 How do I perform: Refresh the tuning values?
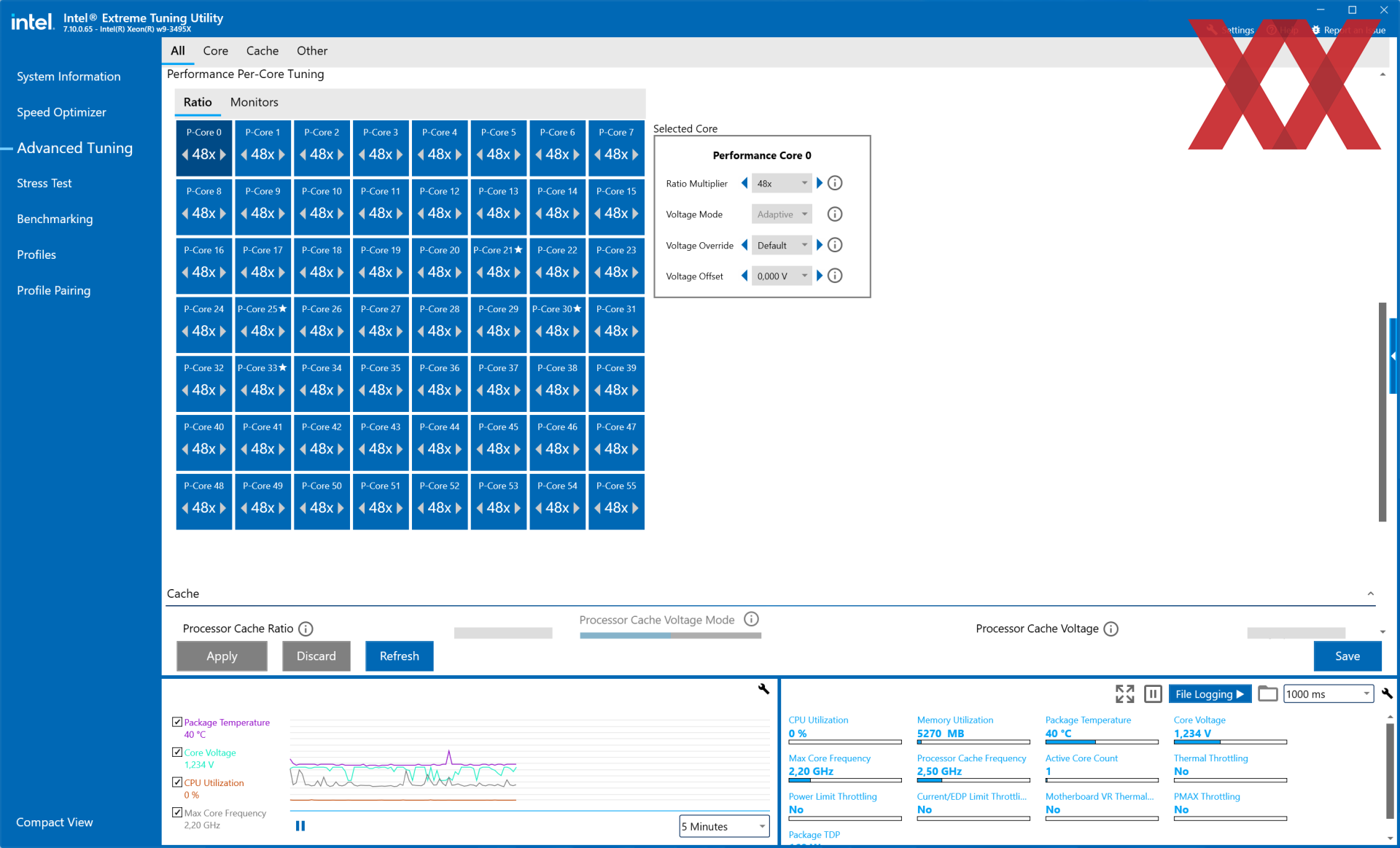pyautogui.click(x=400, y=656)
